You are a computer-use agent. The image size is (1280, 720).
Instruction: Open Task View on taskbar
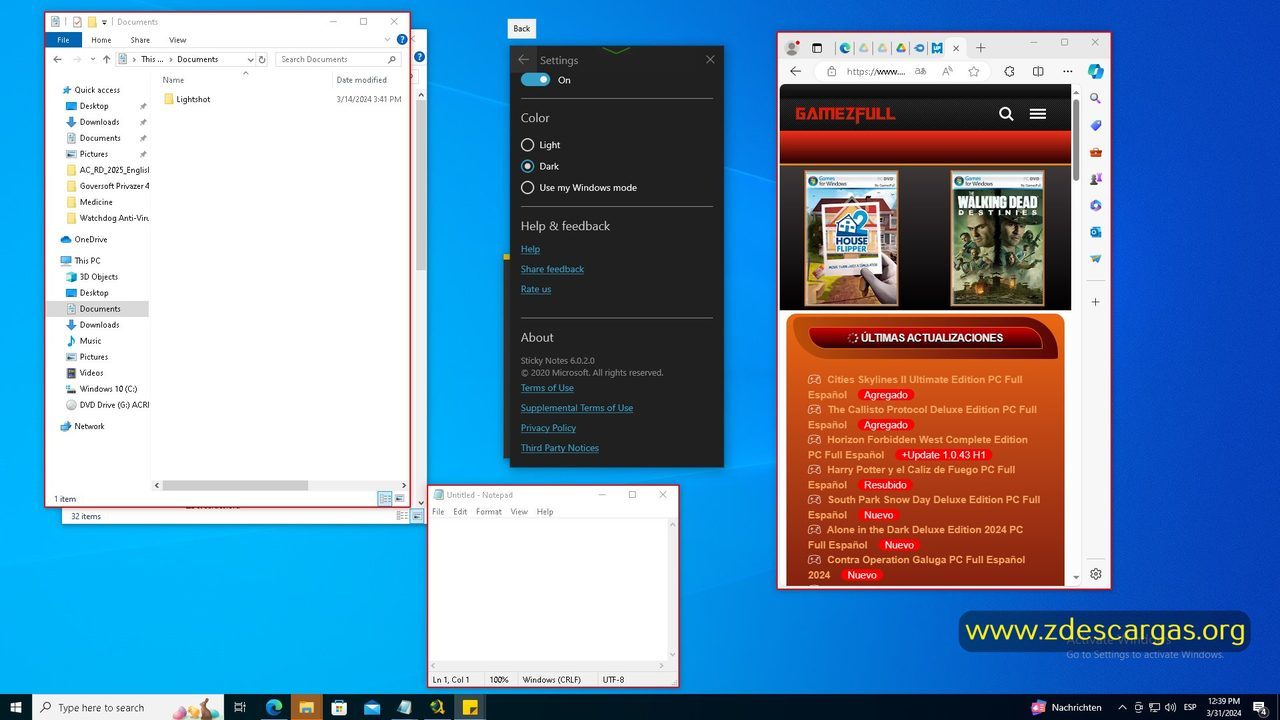[x=240, y=707]
